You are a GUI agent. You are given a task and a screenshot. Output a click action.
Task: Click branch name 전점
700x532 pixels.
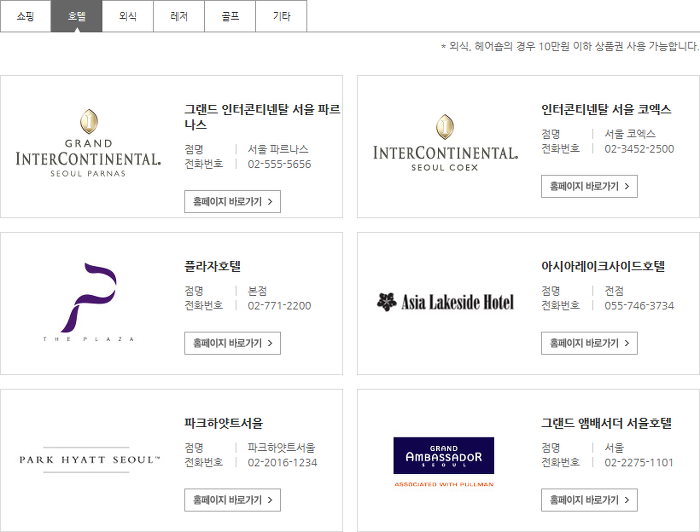614,291
